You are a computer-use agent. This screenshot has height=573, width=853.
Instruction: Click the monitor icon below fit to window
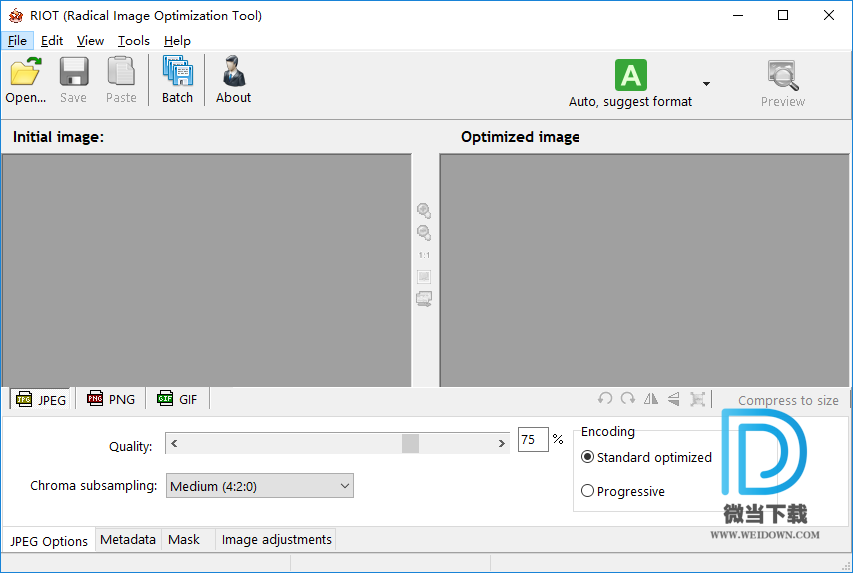pos(424,299)
